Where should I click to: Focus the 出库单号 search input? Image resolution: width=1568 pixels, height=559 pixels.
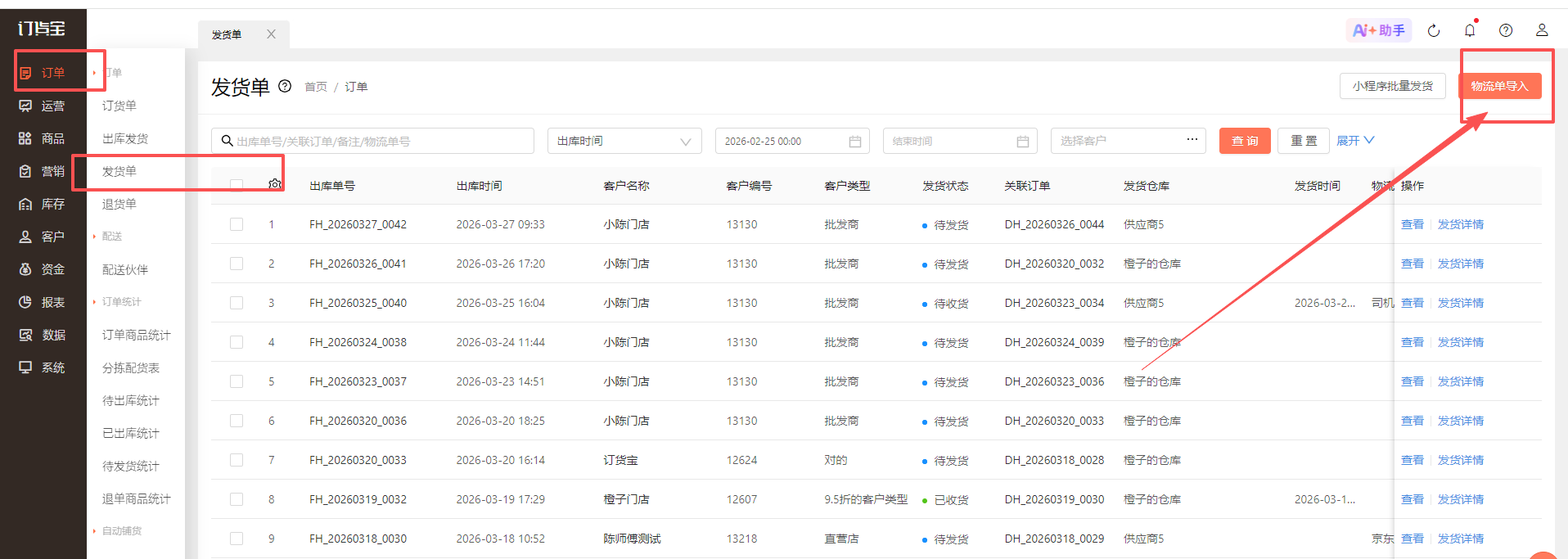pos(372,141)
